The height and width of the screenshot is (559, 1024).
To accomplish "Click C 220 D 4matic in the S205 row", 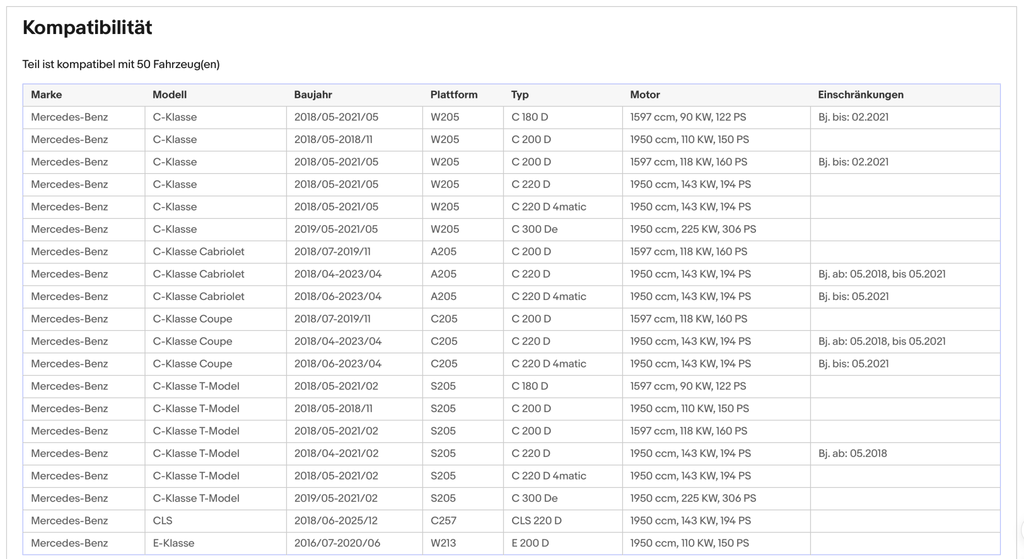I will pos(549,476).
